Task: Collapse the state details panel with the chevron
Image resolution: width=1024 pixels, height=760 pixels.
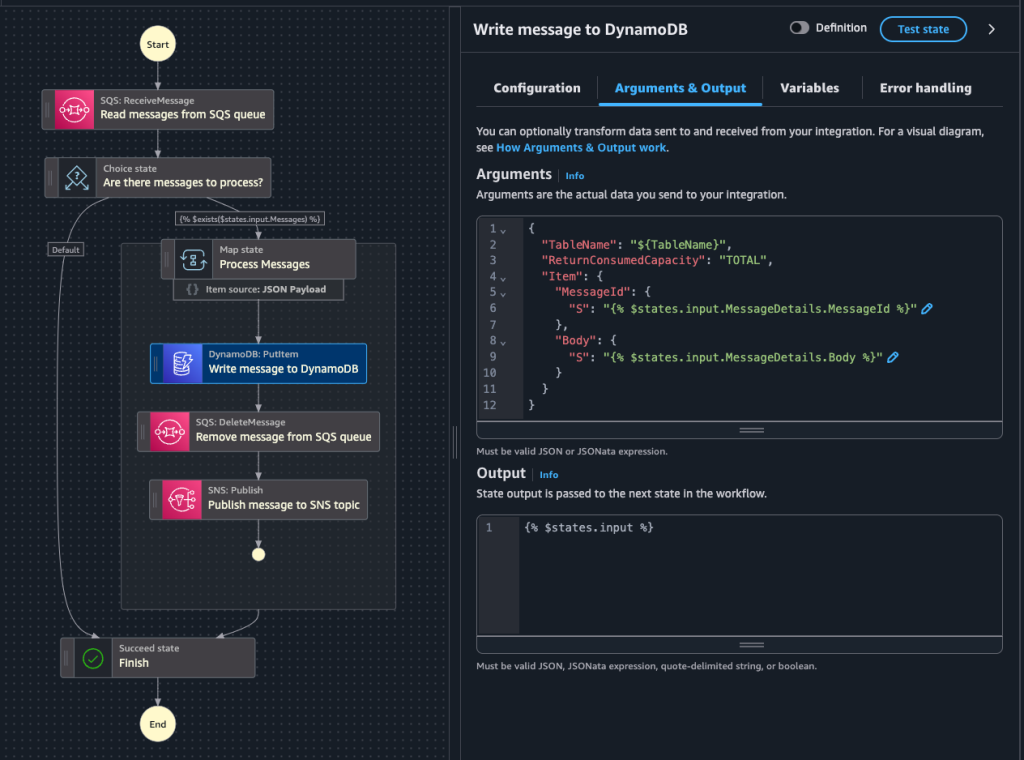Action: click(990, 29)
